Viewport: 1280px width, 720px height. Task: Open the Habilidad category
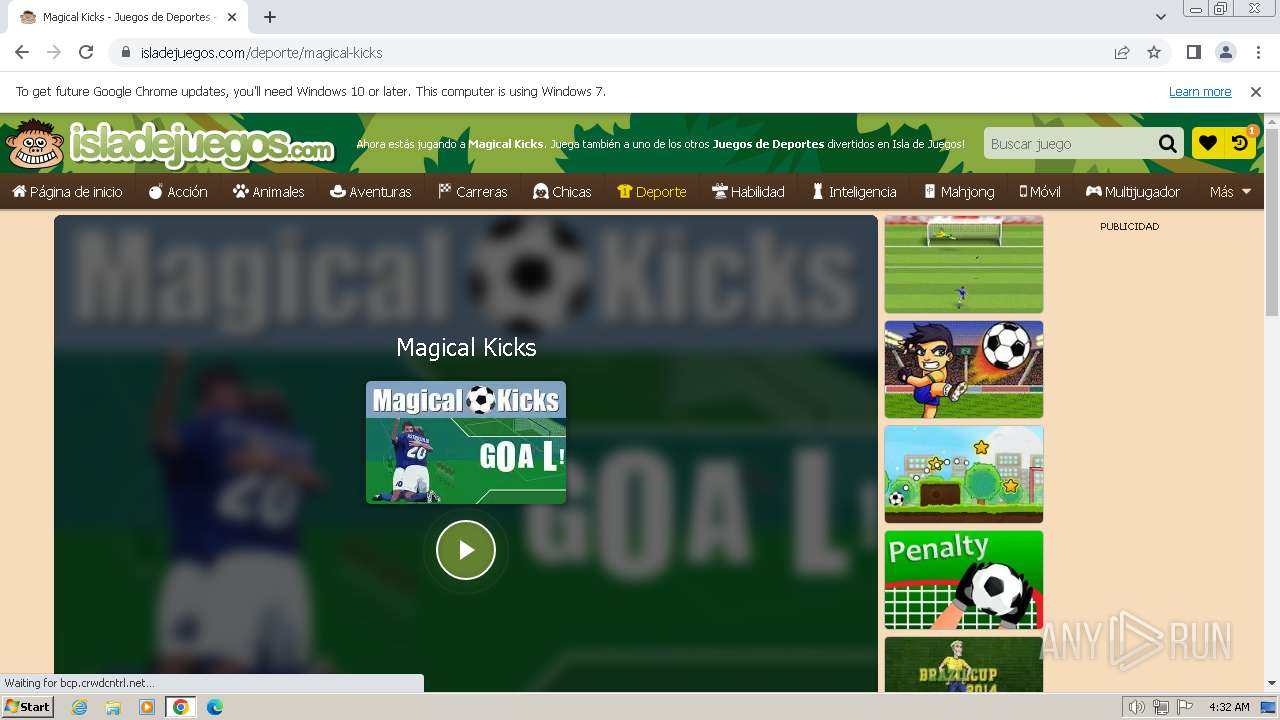[x=748, y=191]
